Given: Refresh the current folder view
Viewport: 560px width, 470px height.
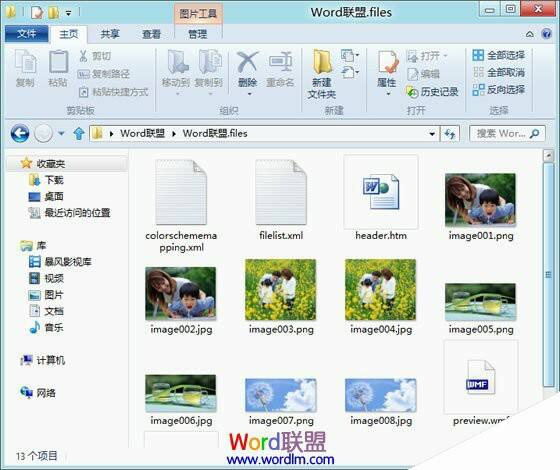Looking at the screenshot, I should [450, 134].
